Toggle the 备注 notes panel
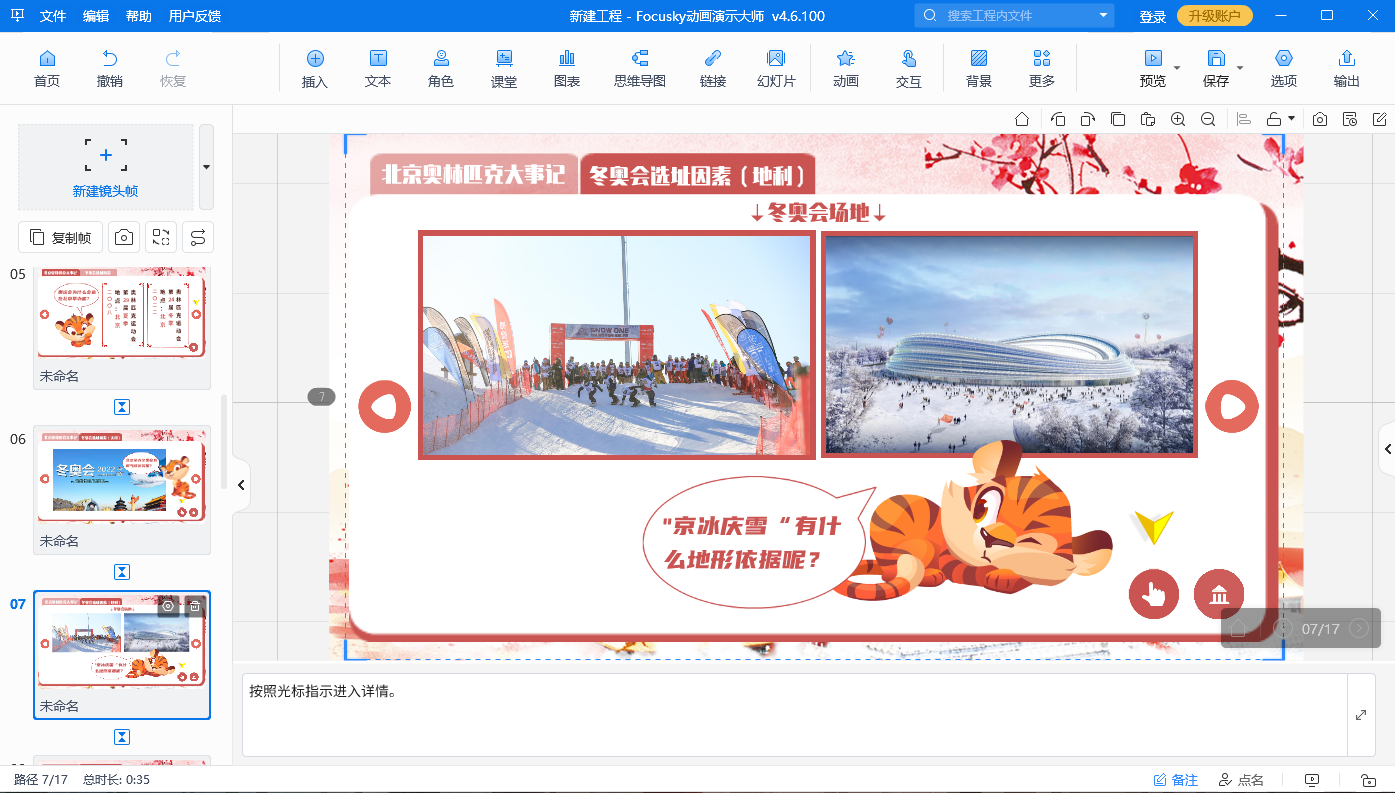Image resolution: width=1395 pixels, height=793 pixels. pyautogui.click(x=1176, y=780)
